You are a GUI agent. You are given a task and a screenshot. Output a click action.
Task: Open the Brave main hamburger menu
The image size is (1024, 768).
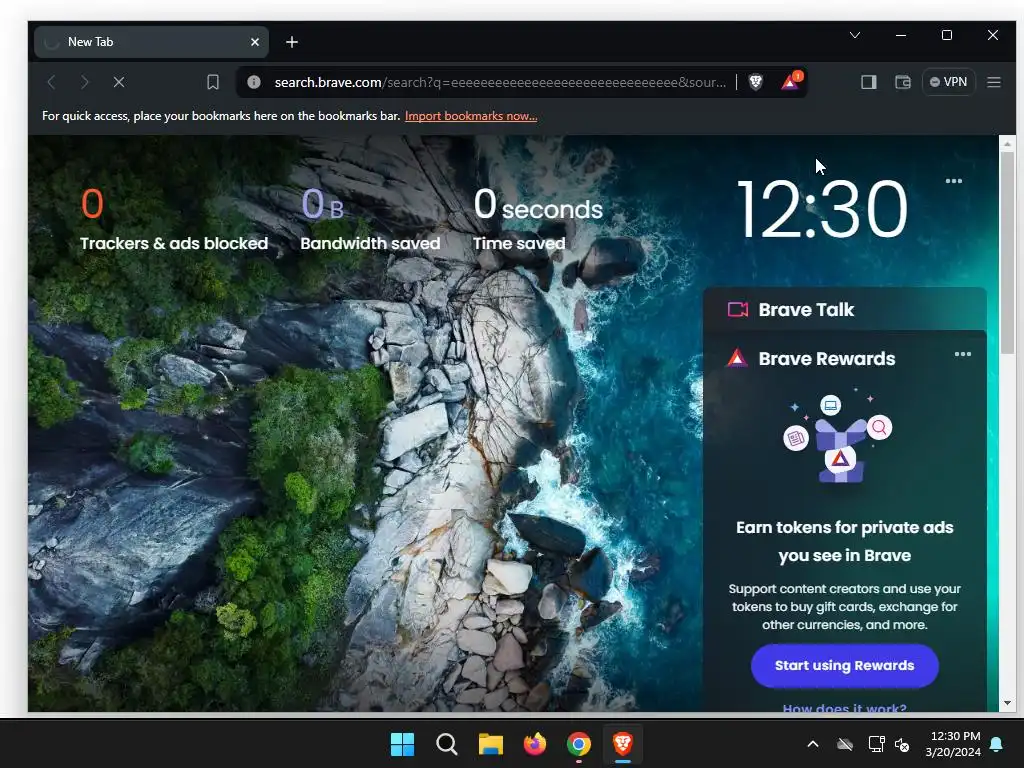click(x=994, y=82)
